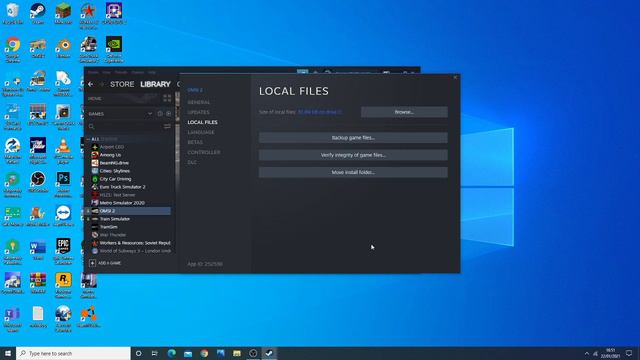Click the Microsoft Teams desktop icon
The image size is (640, 360).
(13, 319)
